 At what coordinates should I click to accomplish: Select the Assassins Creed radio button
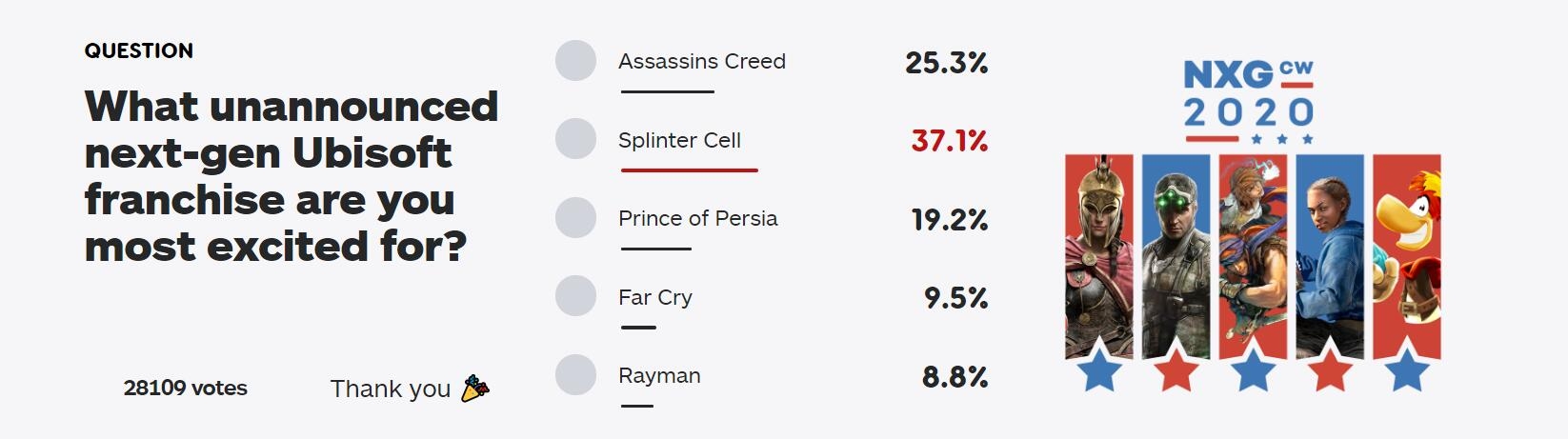pos(575,61)
